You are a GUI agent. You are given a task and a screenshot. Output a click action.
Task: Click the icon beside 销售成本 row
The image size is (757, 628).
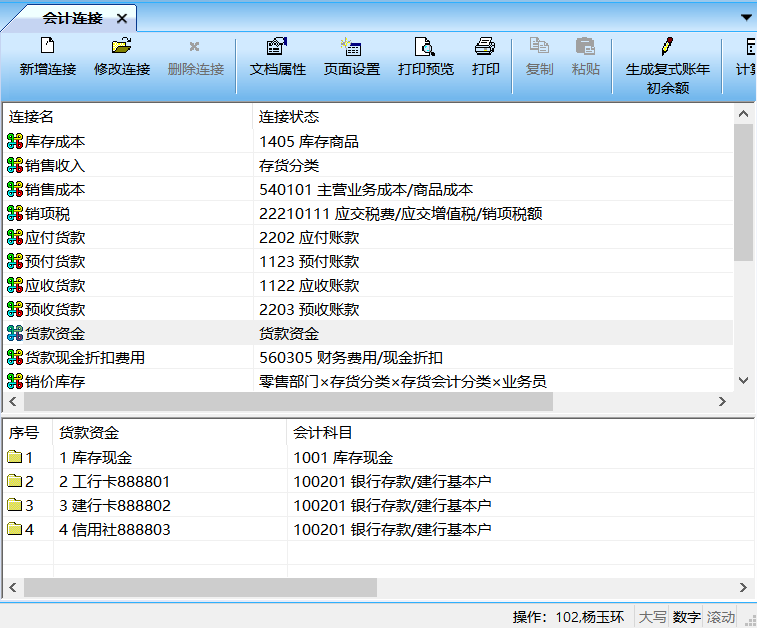point(15,189)
